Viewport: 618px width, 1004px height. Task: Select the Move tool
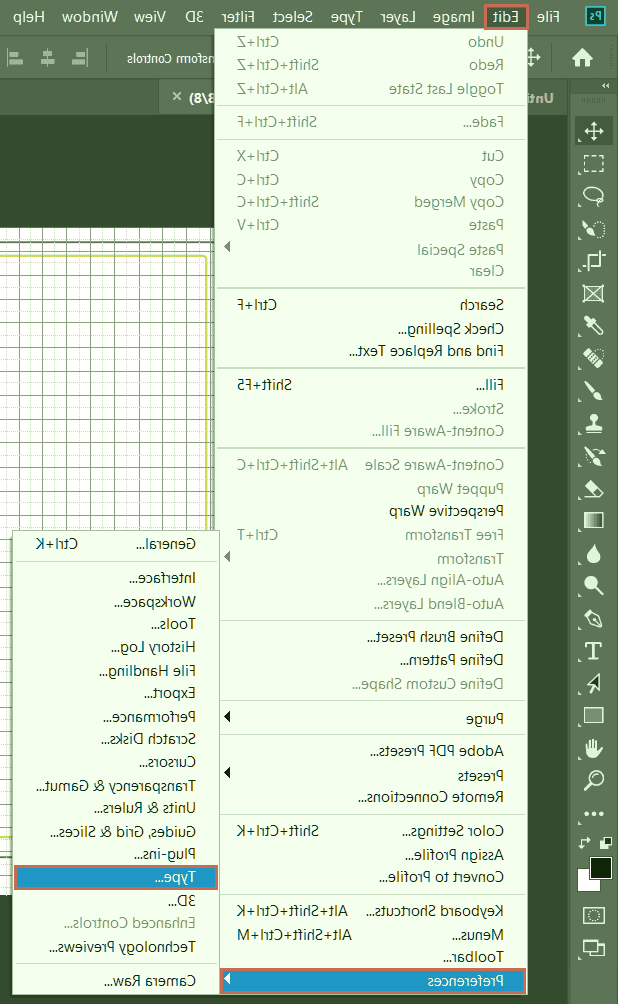click(593, 131)
